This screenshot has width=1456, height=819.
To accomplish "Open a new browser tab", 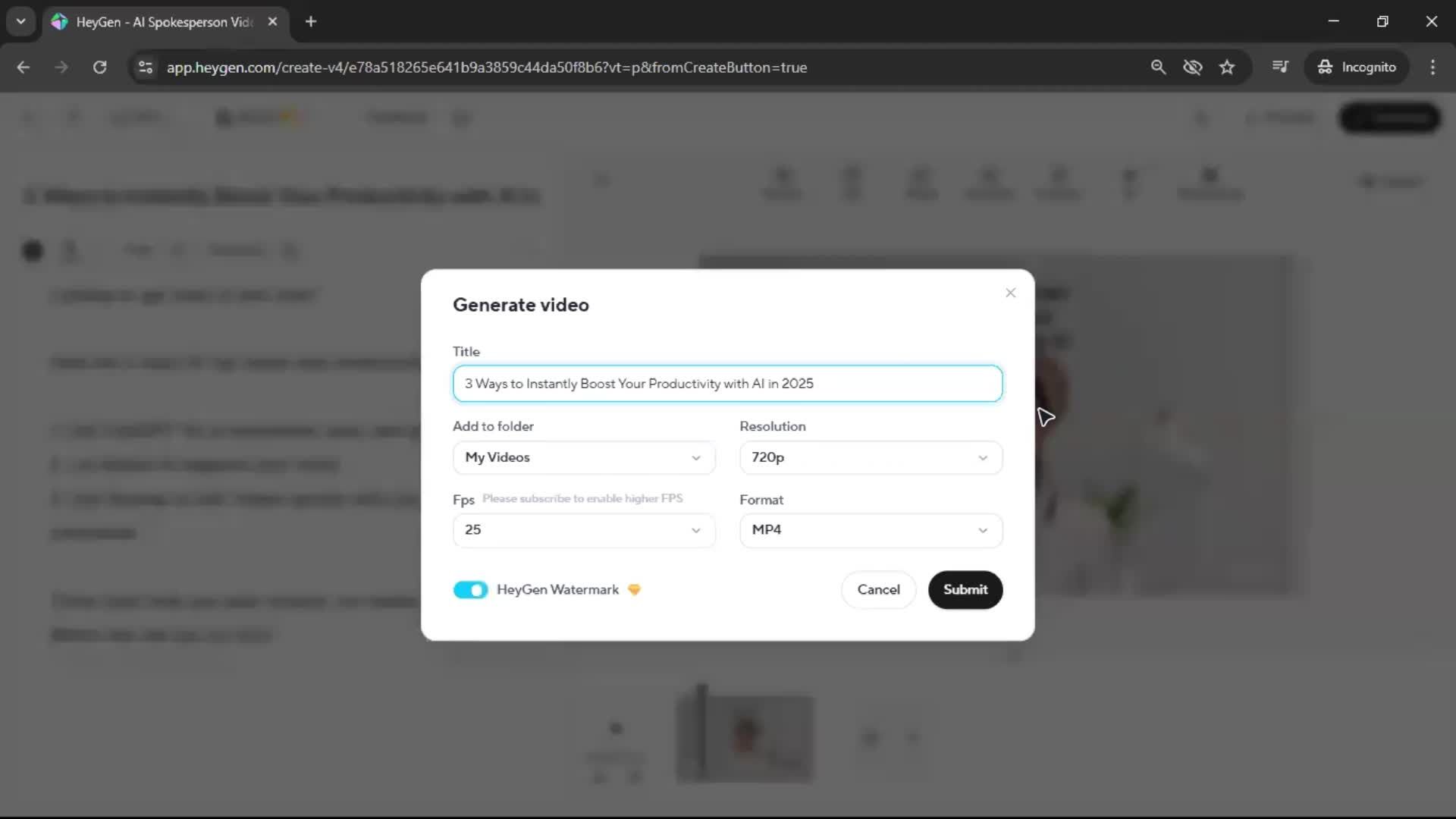I will pos(311,22).
